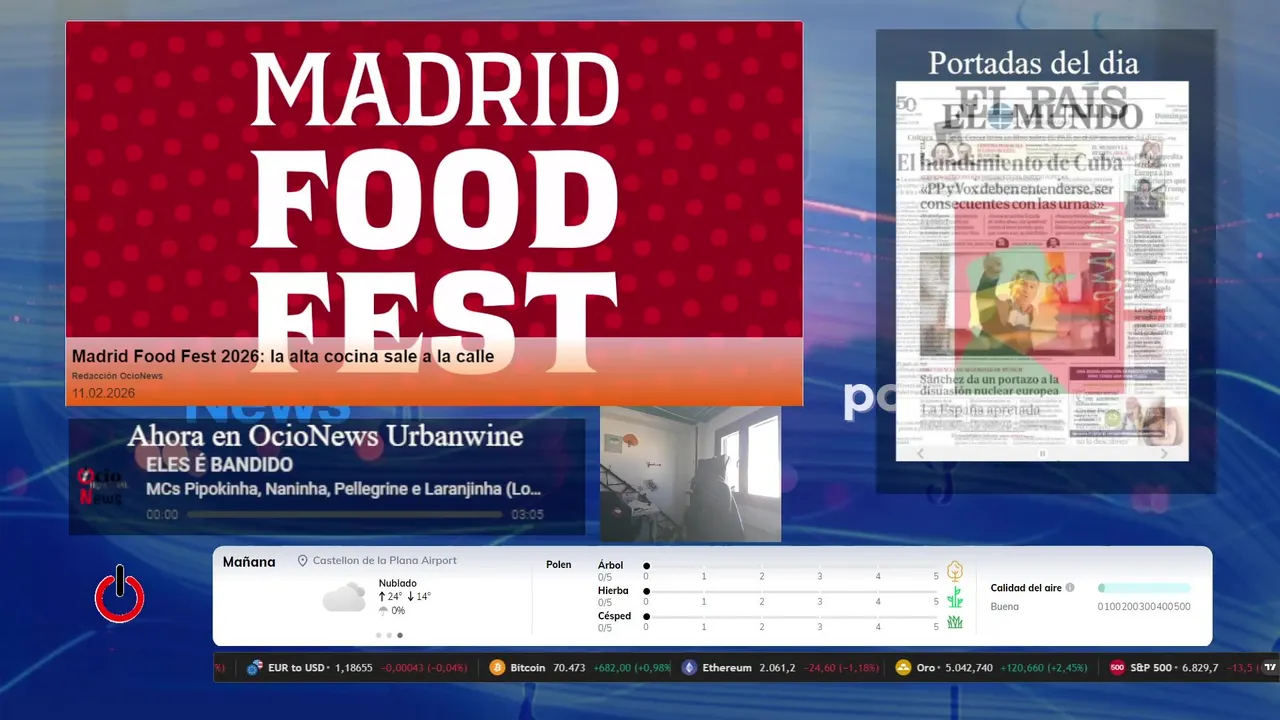Click the Redacción OcioNews byline
The height and width of the screenshot is (720, 1280).
coord(117,376)
